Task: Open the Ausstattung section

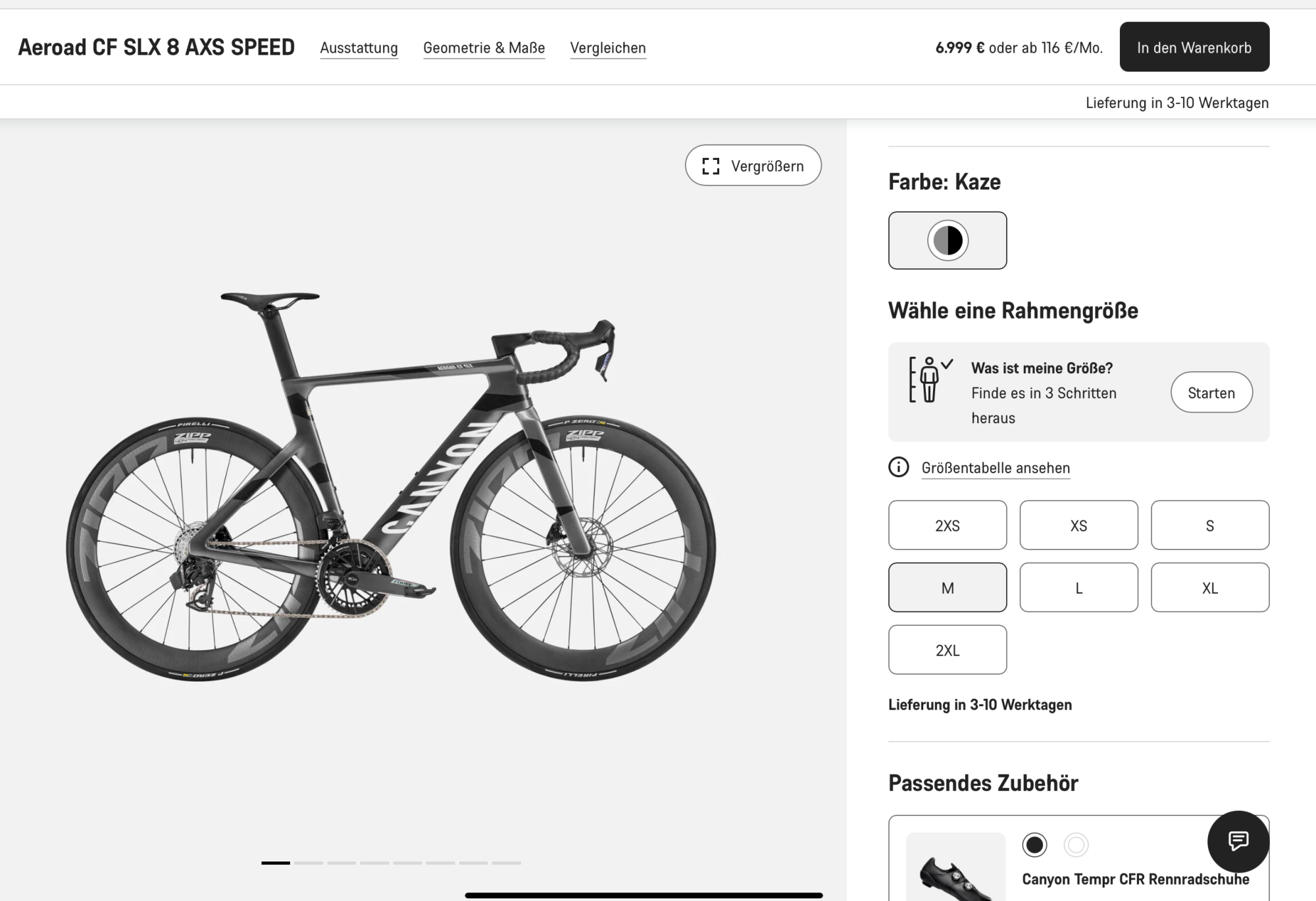Action: tap(359, 48)
